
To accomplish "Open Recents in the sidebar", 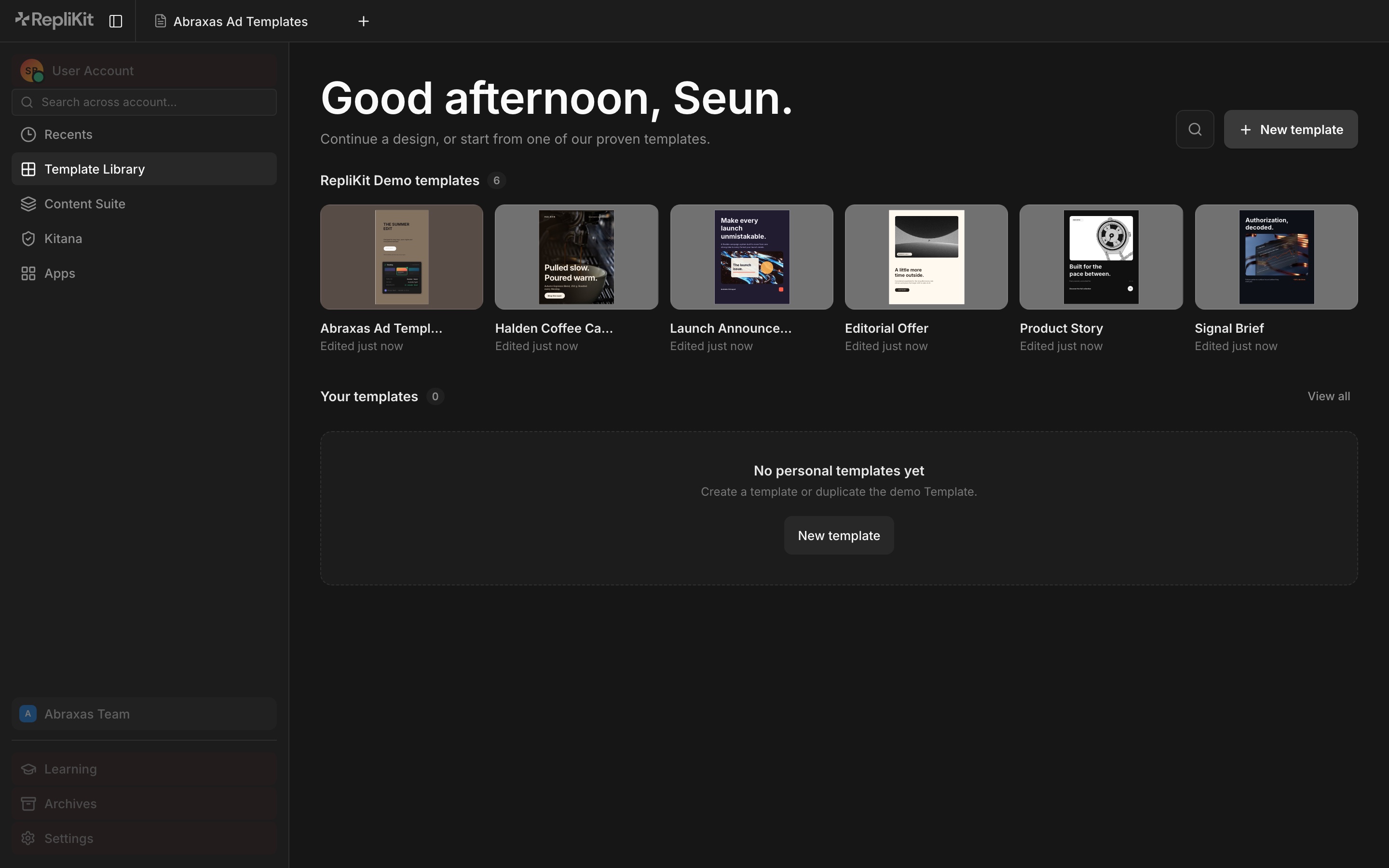I will pos(144,135).
